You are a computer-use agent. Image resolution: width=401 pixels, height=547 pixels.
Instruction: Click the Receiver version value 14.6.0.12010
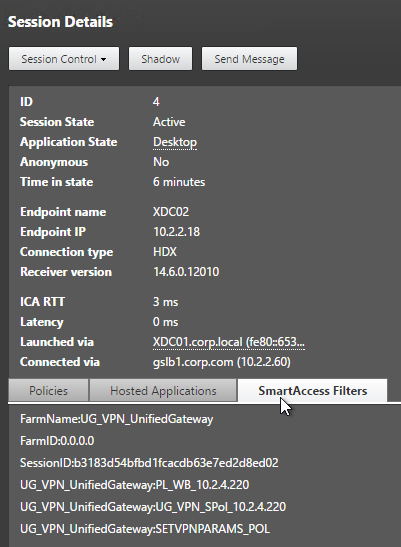(186, 272)
